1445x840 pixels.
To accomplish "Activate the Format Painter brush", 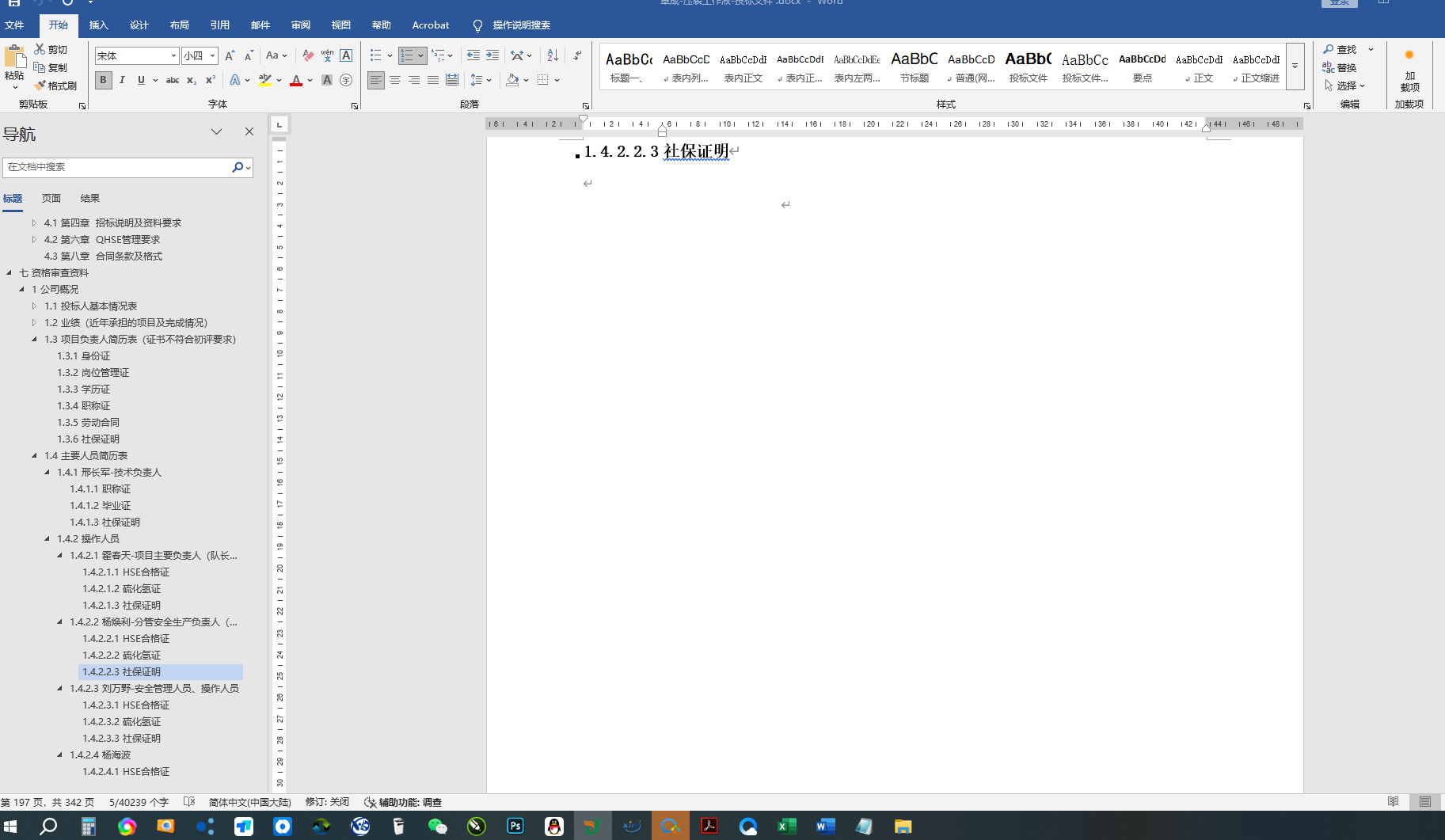I will (x=40, y=86).
